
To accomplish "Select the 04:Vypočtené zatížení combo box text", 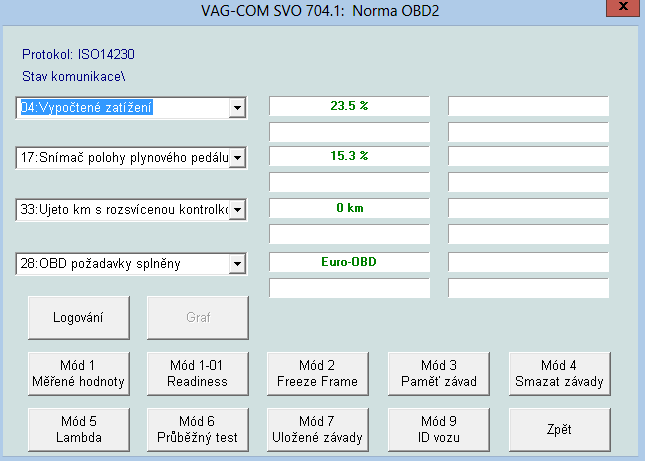I will 87,108.
